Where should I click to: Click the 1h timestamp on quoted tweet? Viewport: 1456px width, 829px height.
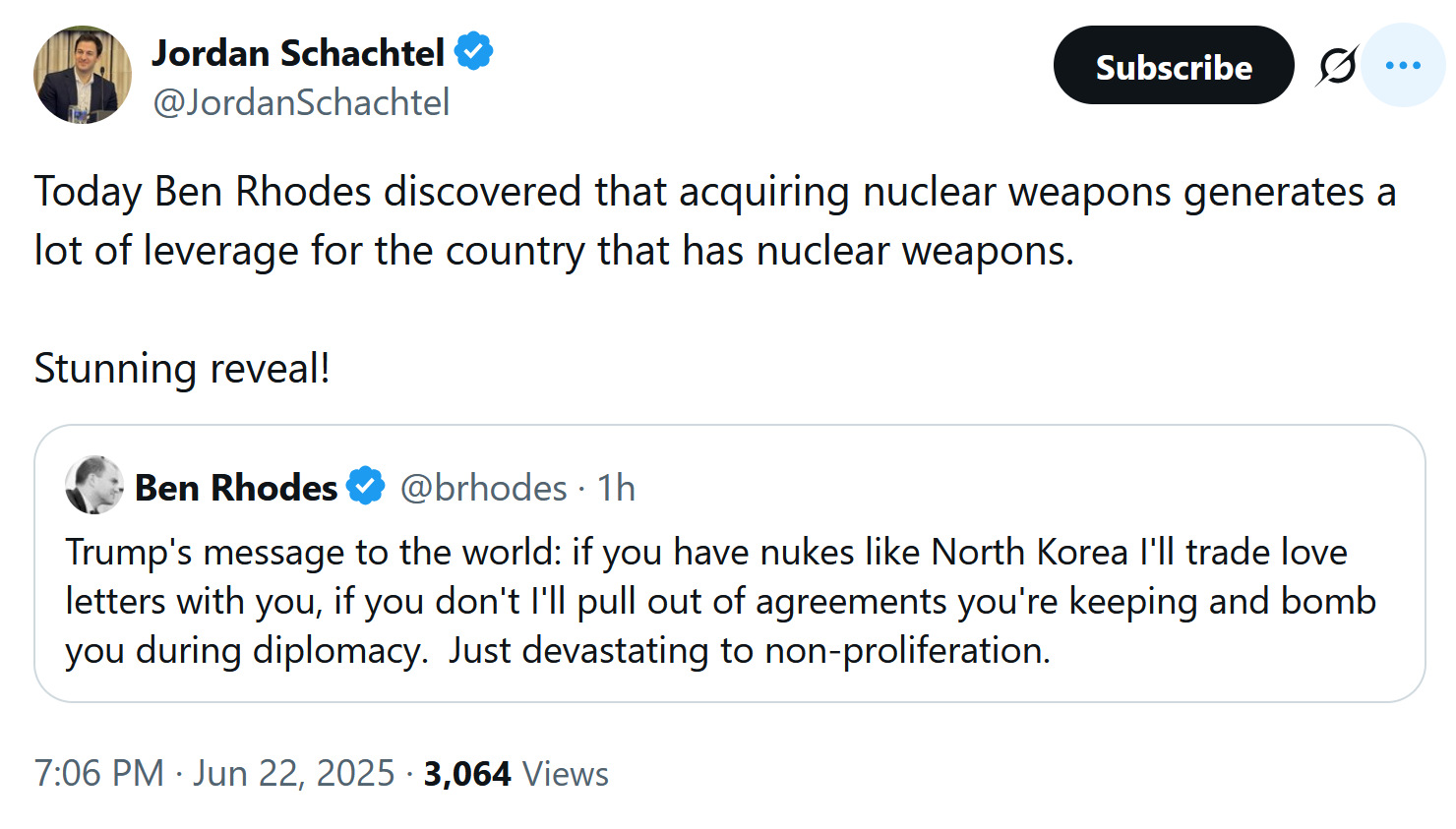click(616, 488)
